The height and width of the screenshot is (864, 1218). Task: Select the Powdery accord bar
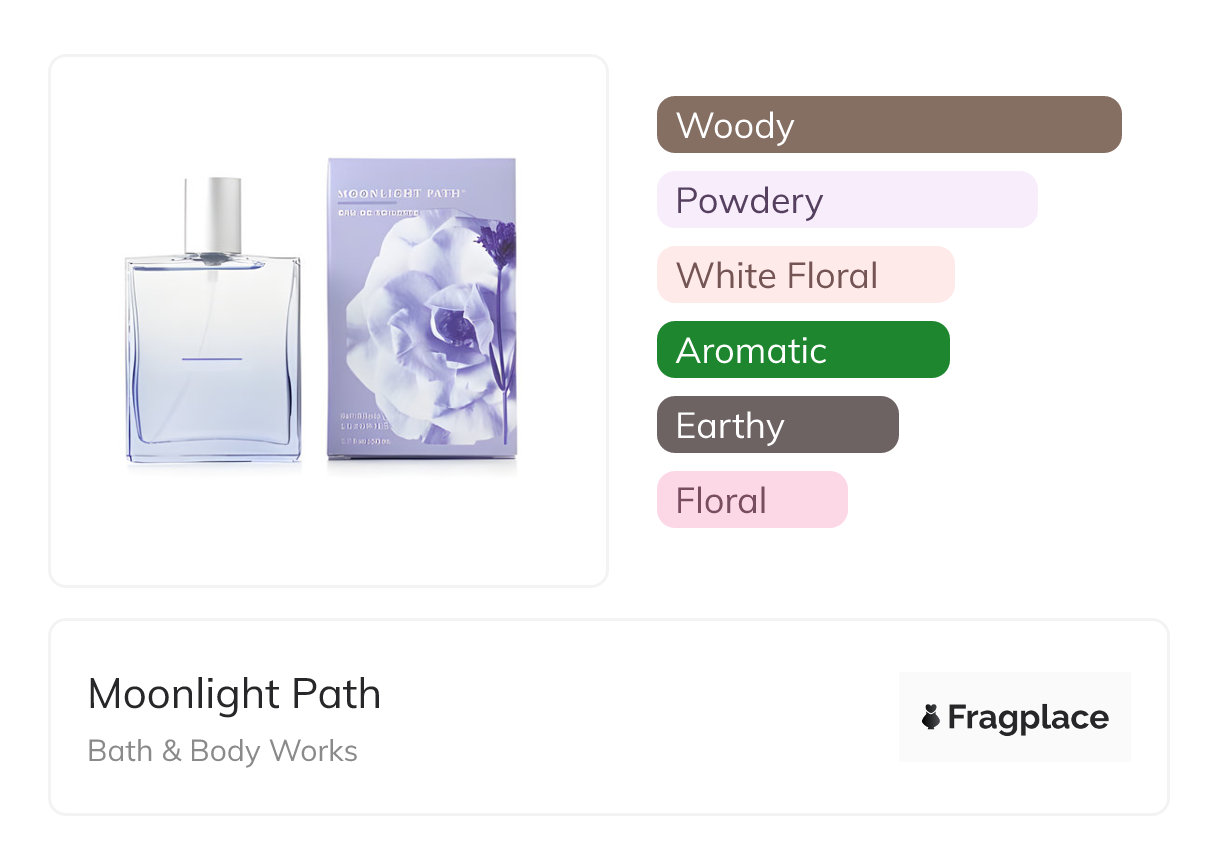(847, 200)
